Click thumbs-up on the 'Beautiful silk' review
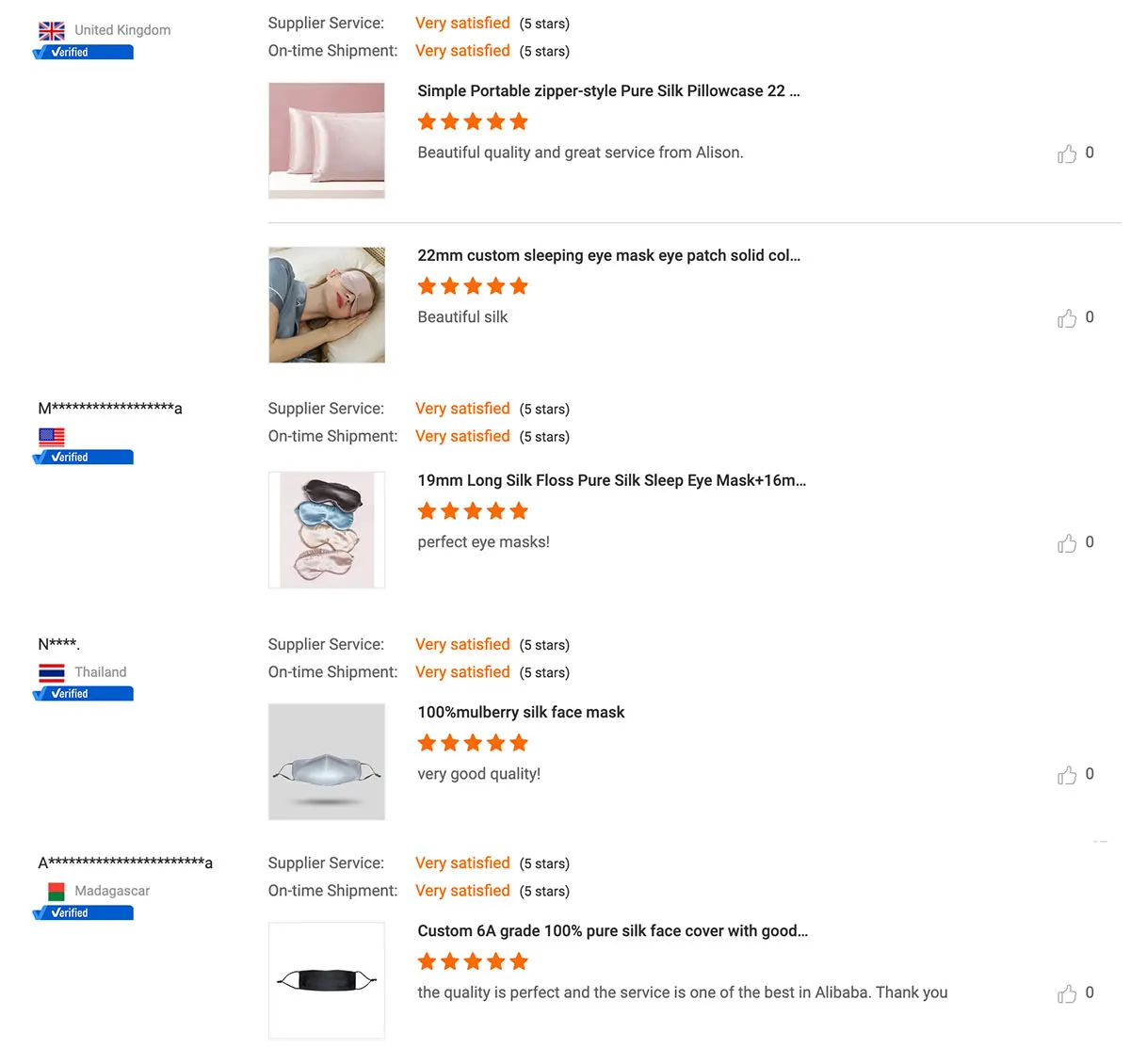The height and width of the screenshot is (1064, 1130). (x=1067, y=318)
